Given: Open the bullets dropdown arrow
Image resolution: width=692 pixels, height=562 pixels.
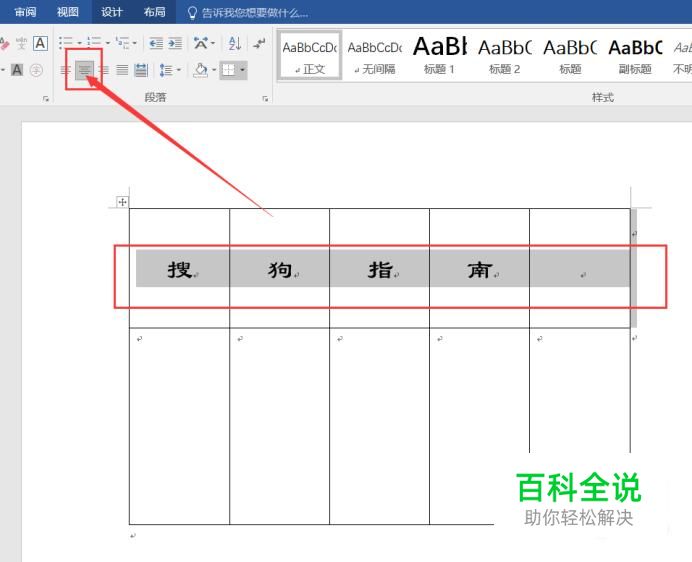Looking at the screenshot, I should tap(79, 43).
